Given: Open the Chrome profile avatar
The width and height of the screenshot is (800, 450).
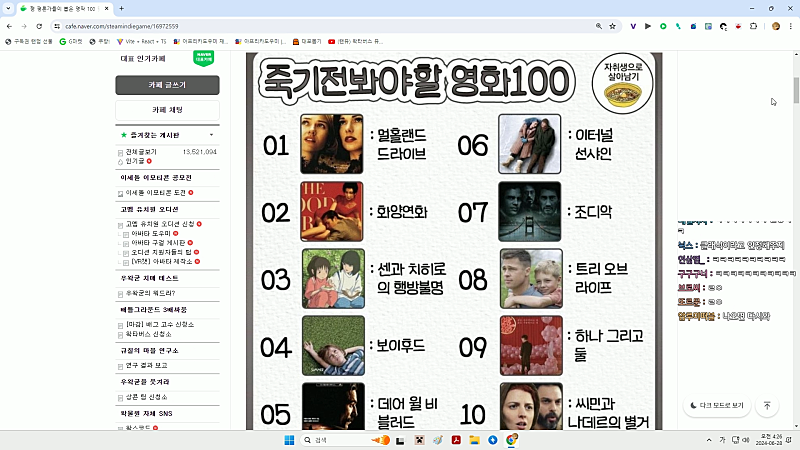Looking at the screenshot, I should point(776,26).
